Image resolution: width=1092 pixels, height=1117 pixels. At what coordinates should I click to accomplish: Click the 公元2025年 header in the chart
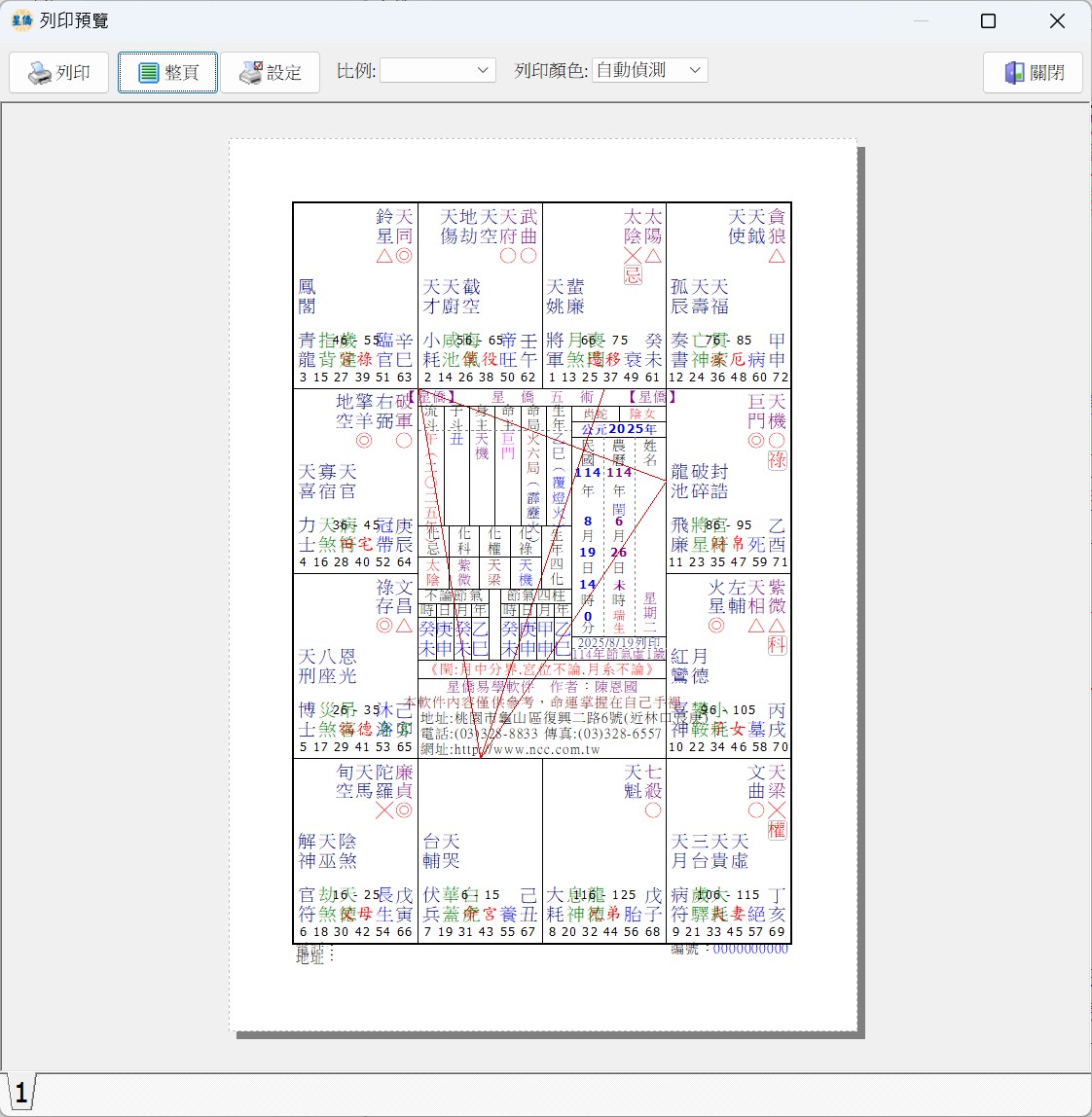point(619,429)
